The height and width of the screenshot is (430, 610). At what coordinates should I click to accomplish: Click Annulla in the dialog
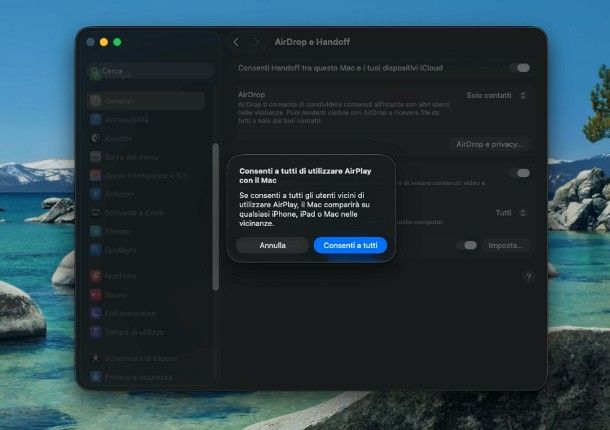272,245
